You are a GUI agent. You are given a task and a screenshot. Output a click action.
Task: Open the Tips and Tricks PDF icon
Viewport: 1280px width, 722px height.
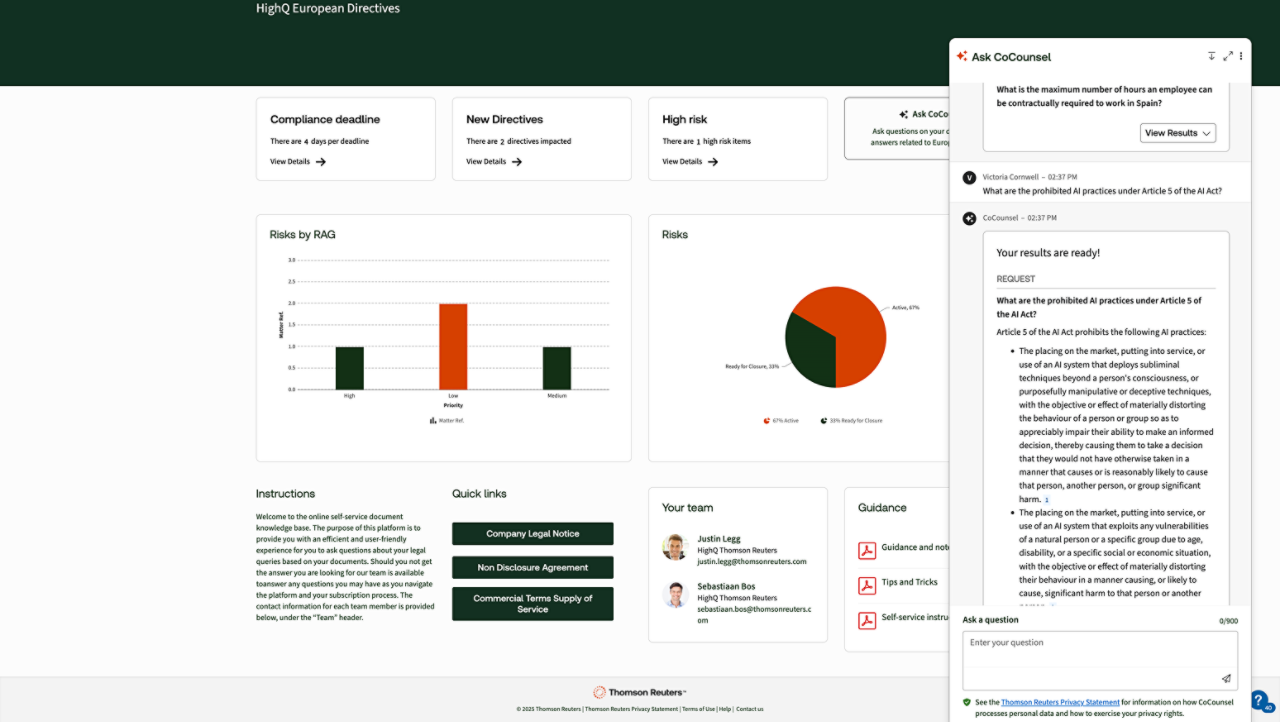(867, 585)
